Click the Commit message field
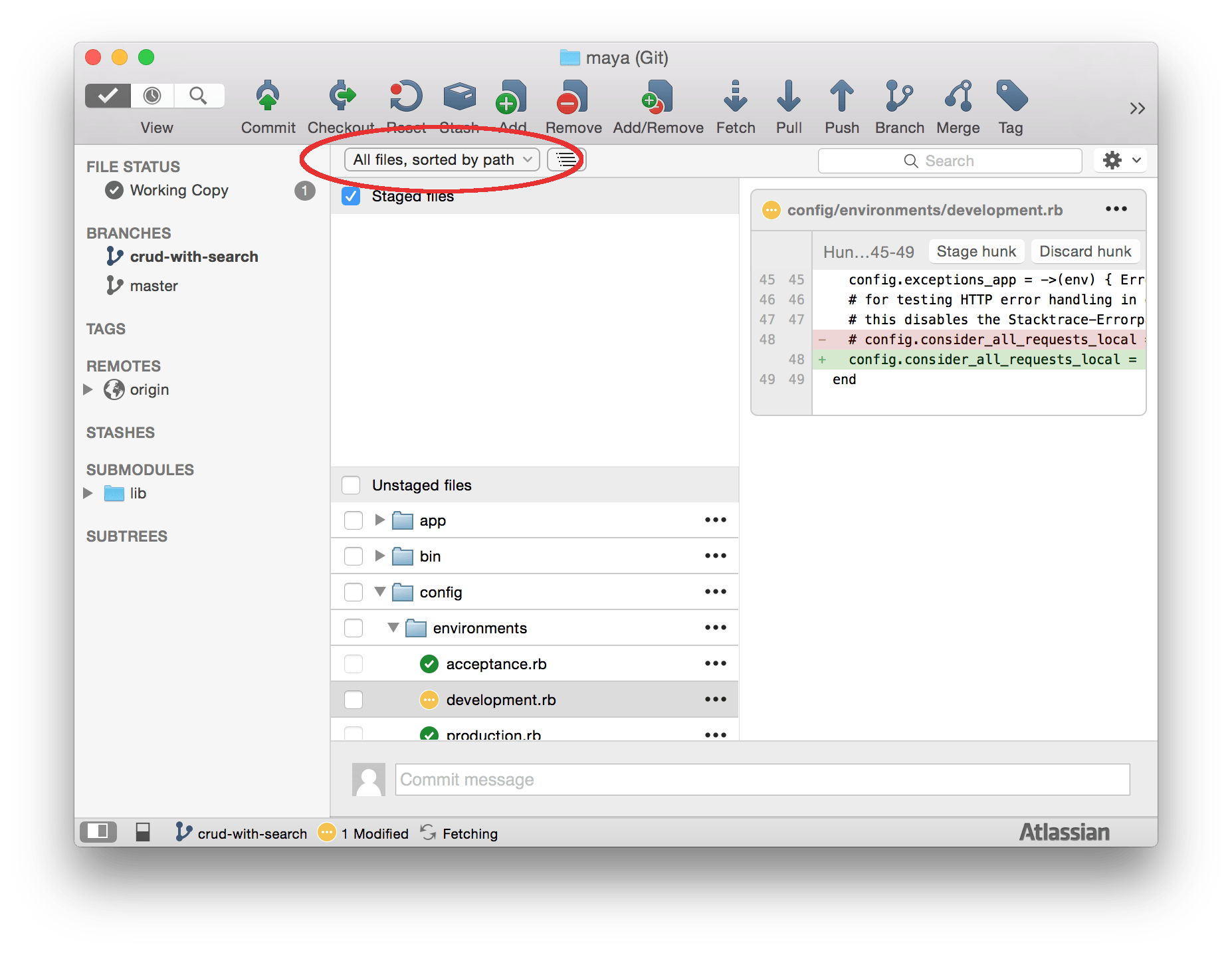Image resolution: width=1232 pixels, height=953 pixels. click(762, 780)
